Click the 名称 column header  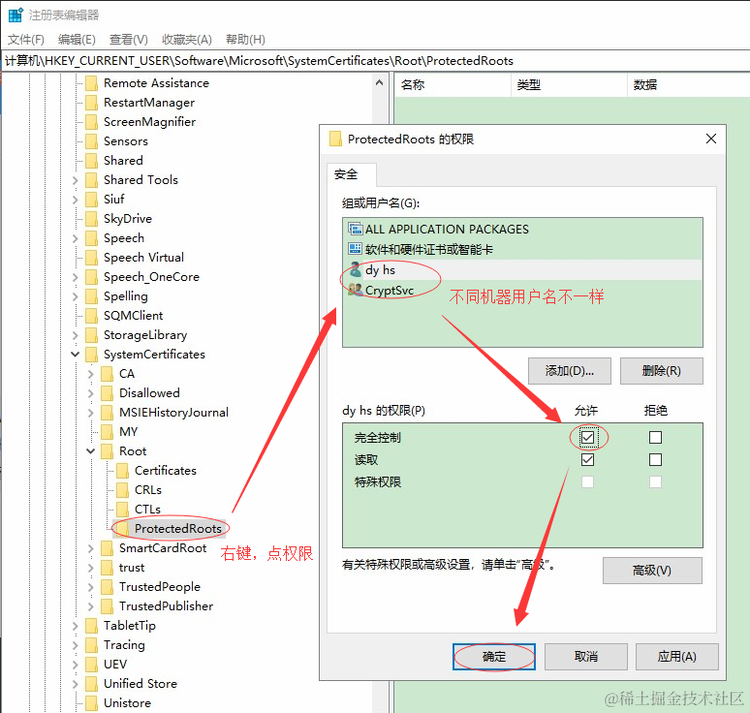point(453,85)
